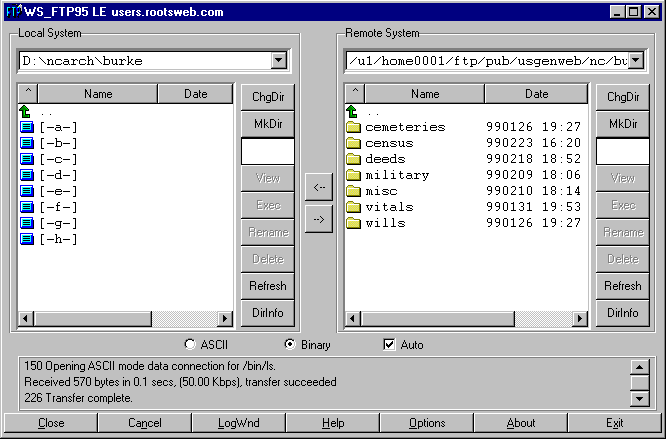Viewport: 666px width, 439px height.
Task: Click the cemeteries folder icon
Action: (352, 127)
